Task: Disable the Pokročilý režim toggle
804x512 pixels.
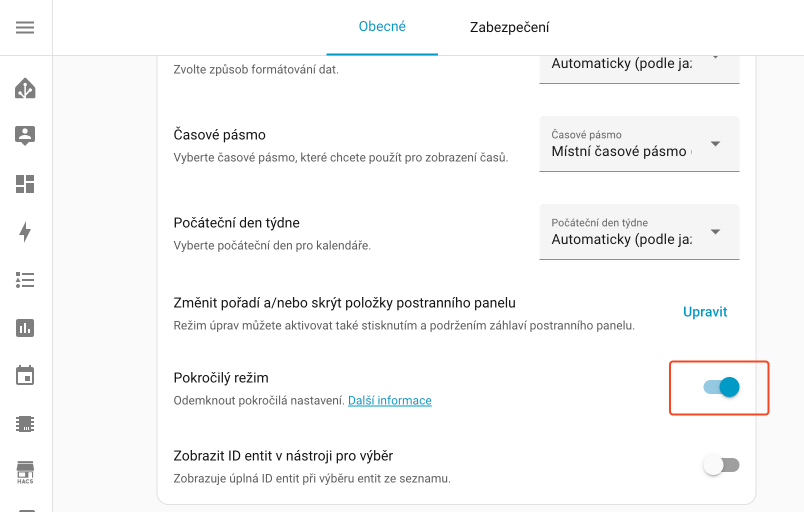Action: 721,387
